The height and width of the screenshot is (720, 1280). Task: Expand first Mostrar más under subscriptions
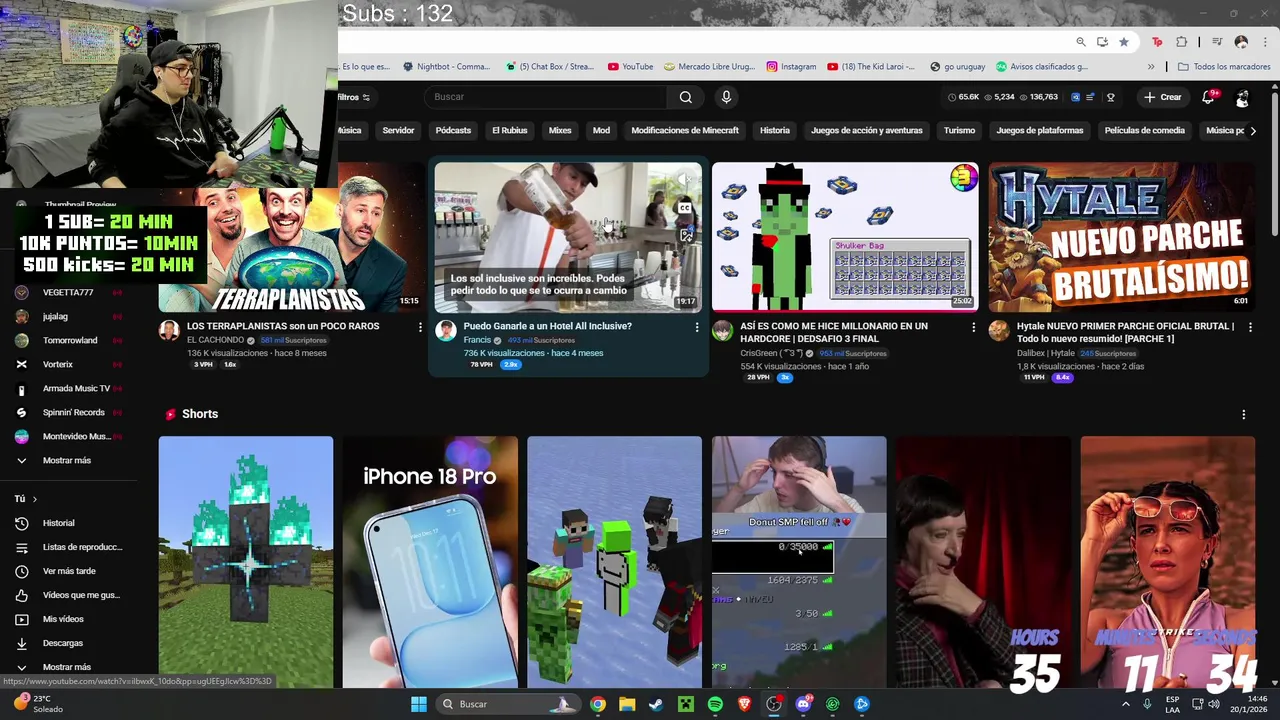tap(66, 460)
